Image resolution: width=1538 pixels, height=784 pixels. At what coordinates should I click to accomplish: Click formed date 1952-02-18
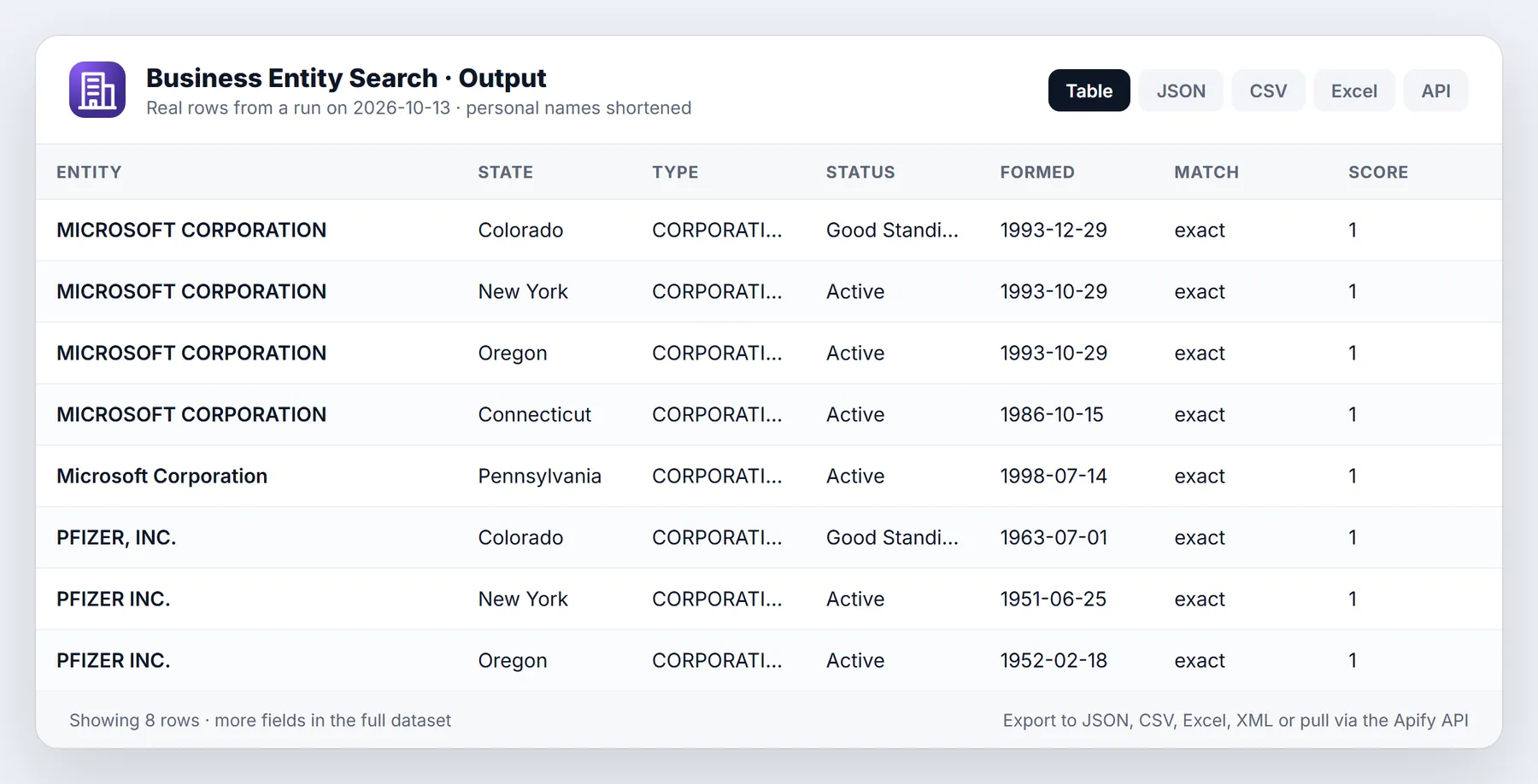click(x=1054, y=660)
